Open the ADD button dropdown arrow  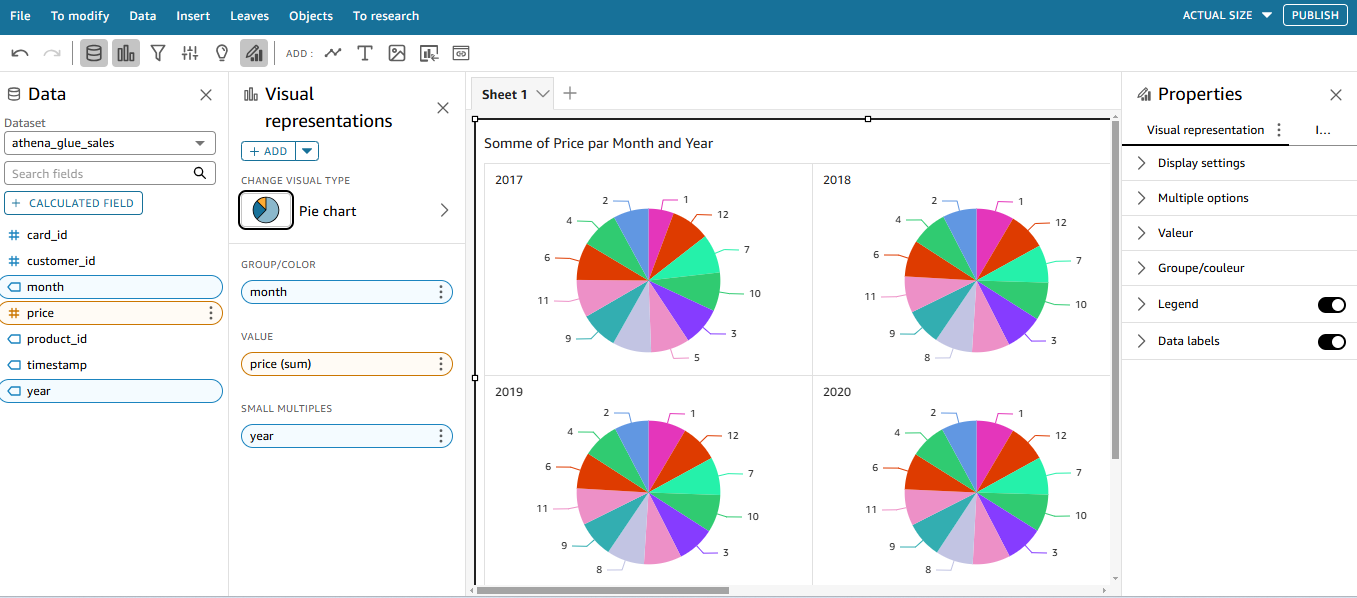308,151
